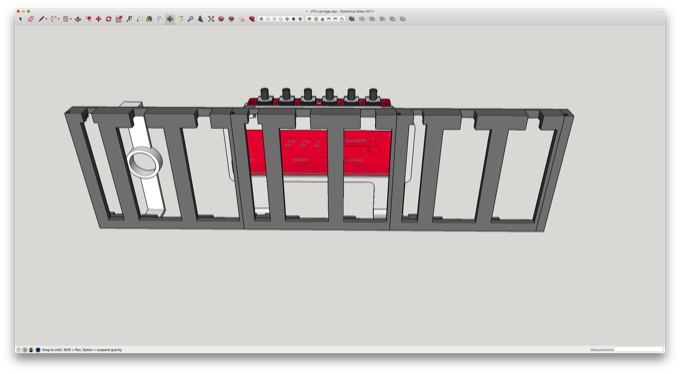Viewport: 680px width, 374px height.
Task: Click into the Measurements box
Action: (639, 350)
